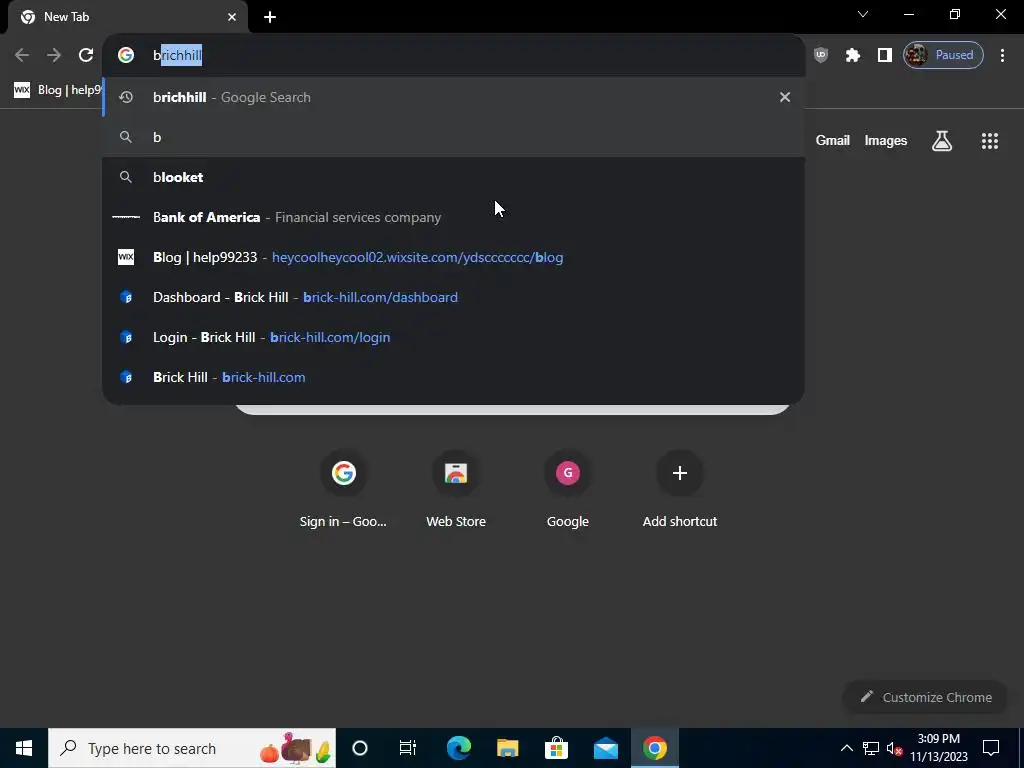This screenshot has height=768, width=1024.
Task: Open the muted volume tray icon
Action: (x=895, y=748)
